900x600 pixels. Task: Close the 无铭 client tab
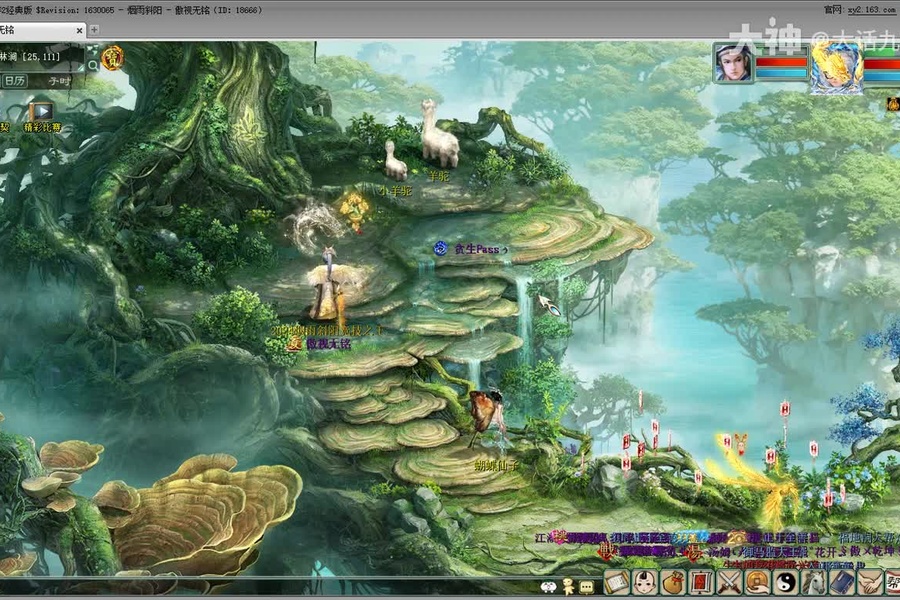[79, 30]
